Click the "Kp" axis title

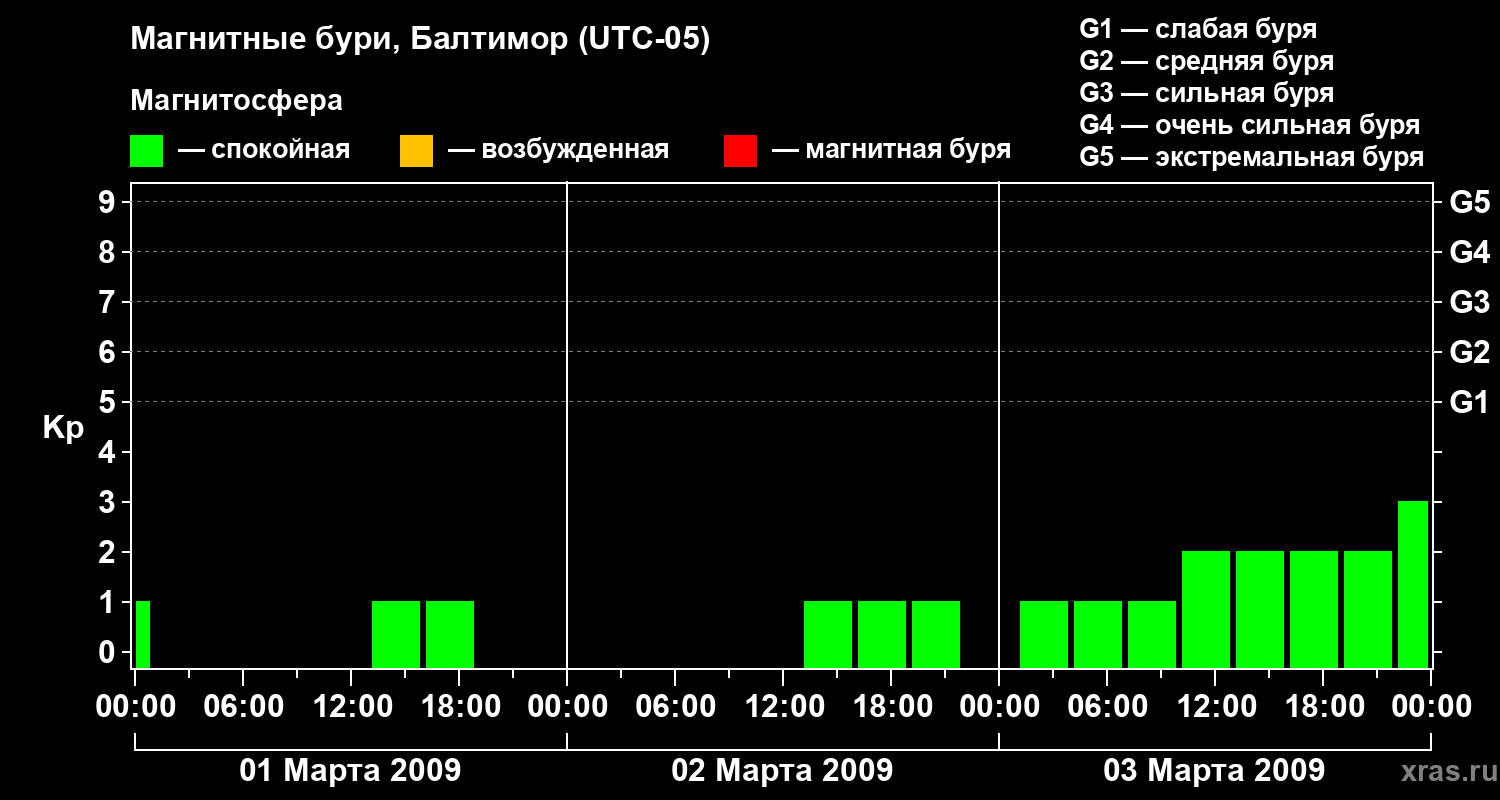pyautogui.click(x=63, y=428)
